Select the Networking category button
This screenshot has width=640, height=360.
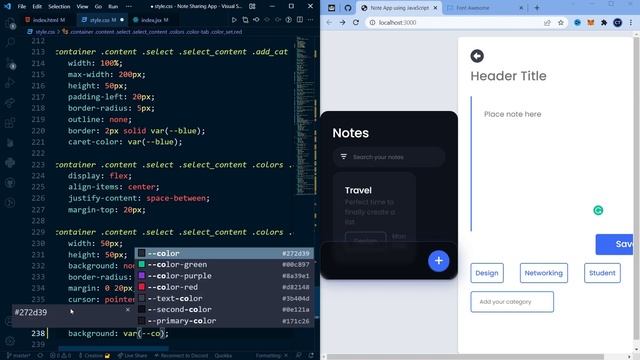pyautogui.click(x=544, y=273)
